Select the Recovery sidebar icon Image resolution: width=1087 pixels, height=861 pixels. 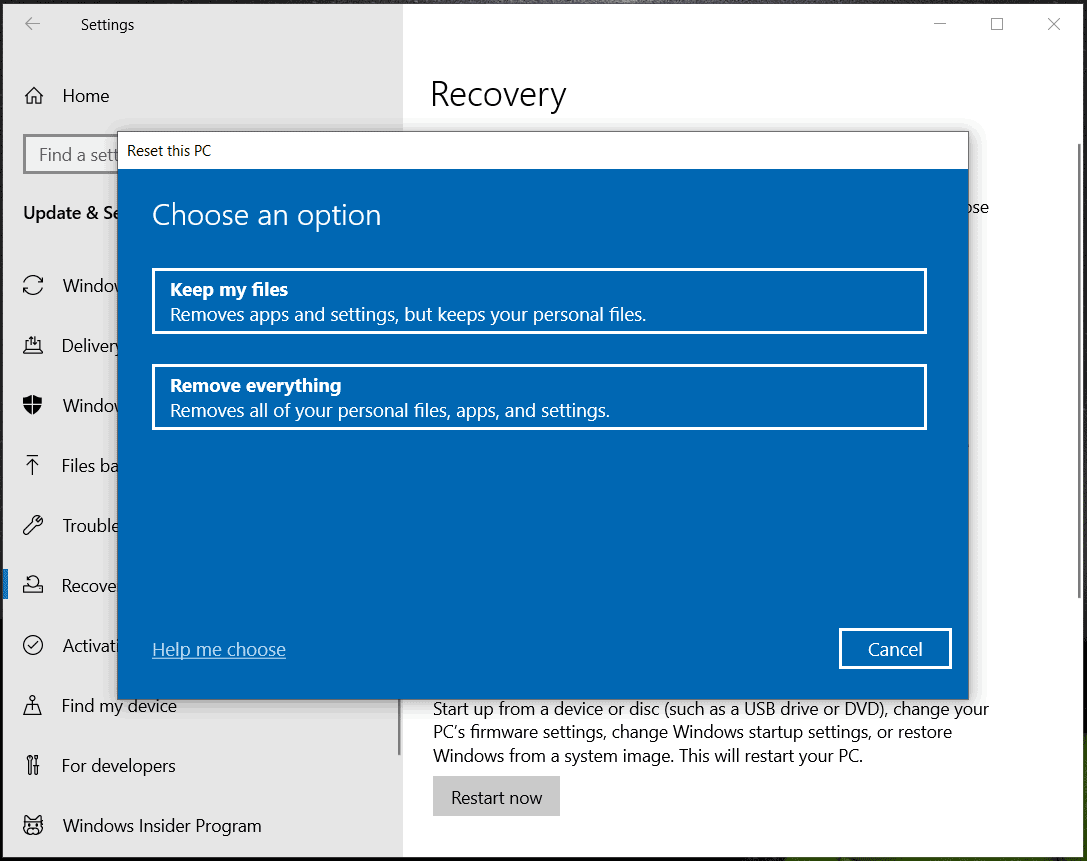click(35, 585)
